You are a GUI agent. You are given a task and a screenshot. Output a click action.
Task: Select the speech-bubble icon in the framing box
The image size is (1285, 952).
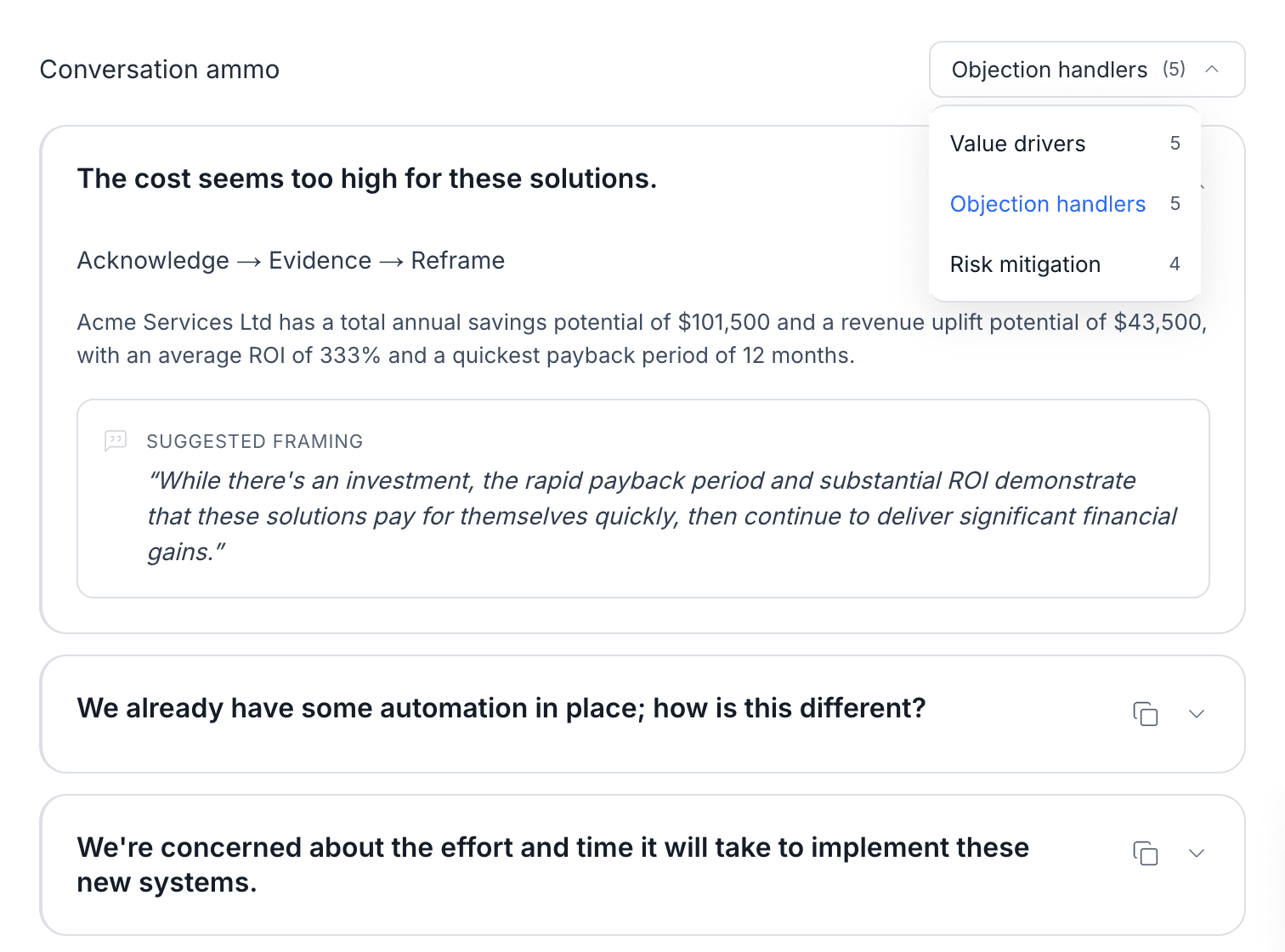115,441
